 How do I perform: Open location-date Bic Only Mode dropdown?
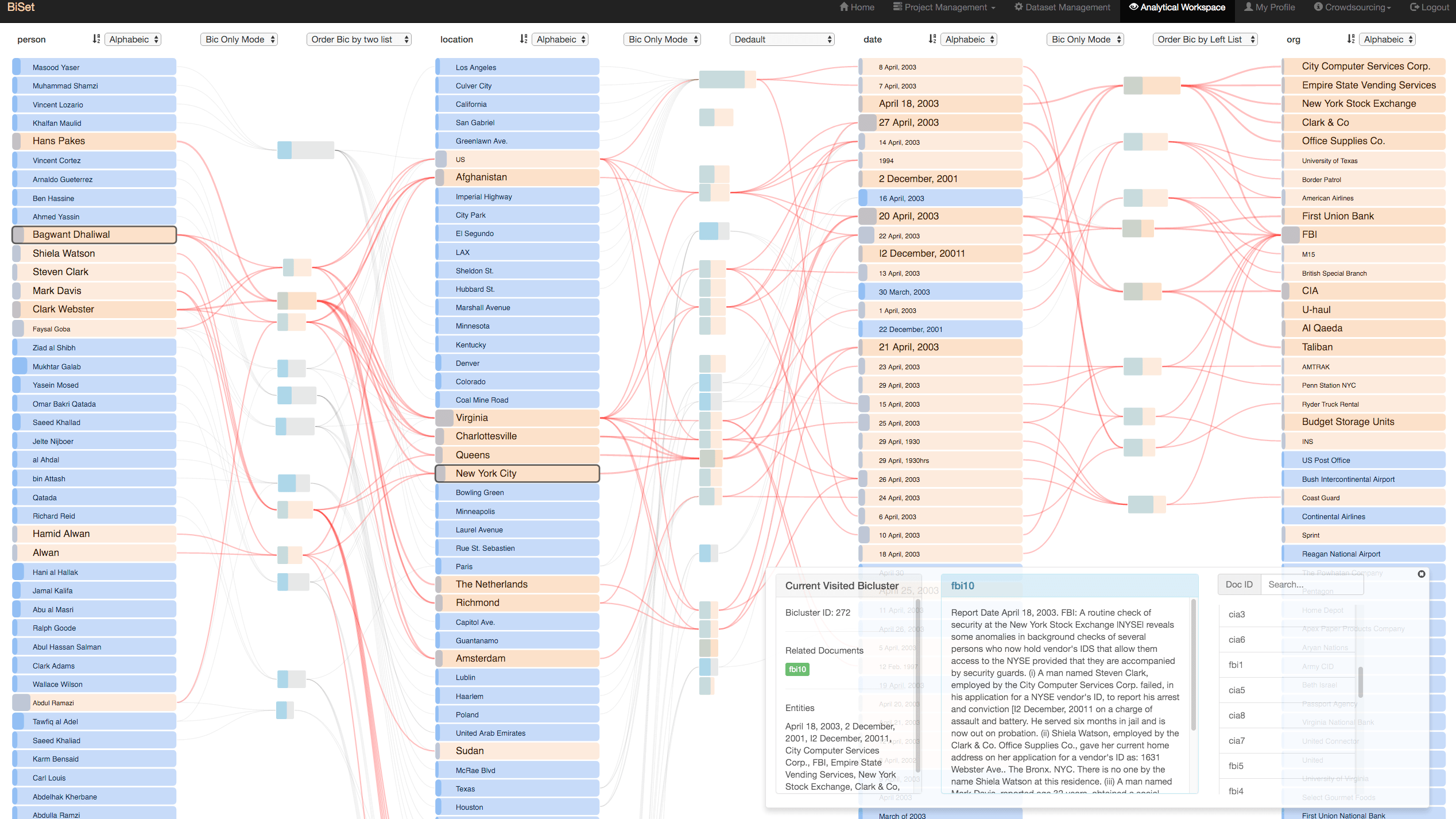pos(662,39)
